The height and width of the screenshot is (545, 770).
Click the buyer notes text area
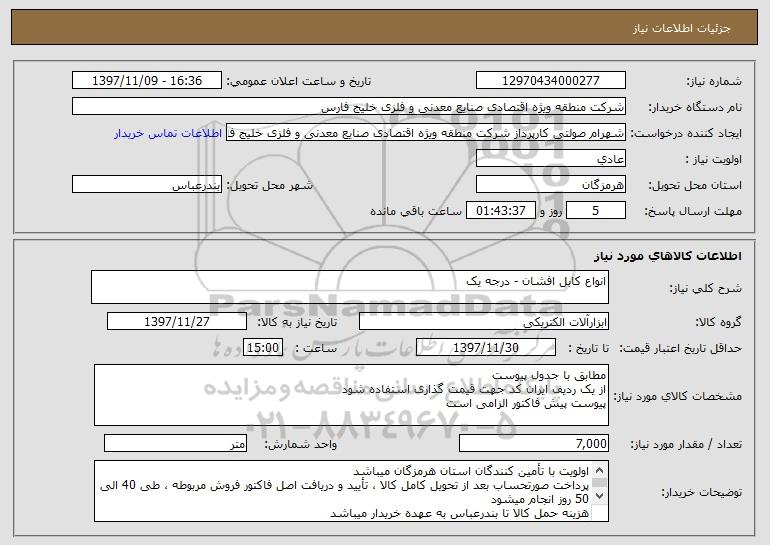(x=351, y=491)
